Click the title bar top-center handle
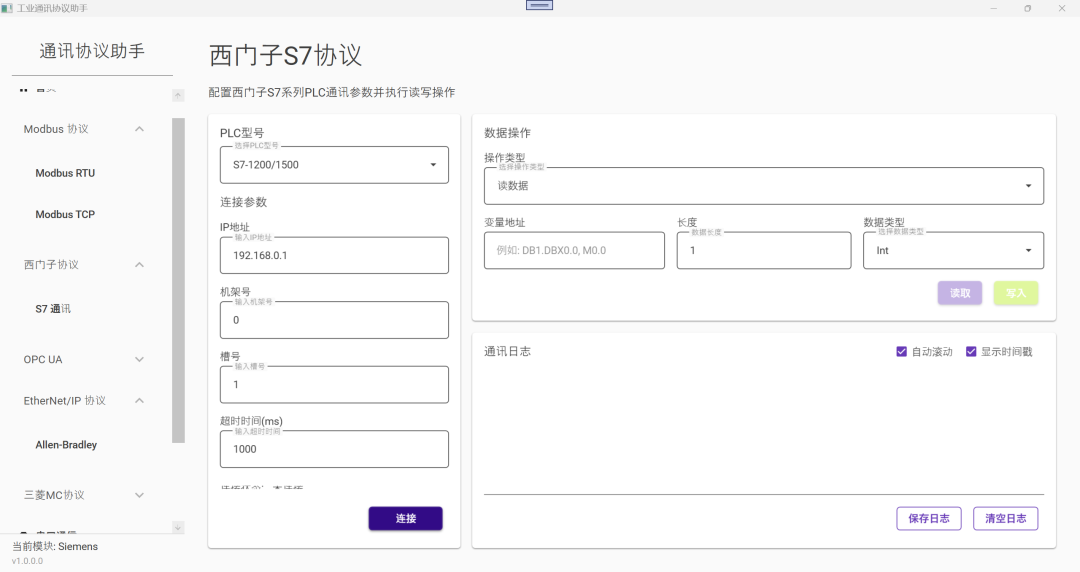Image resolution: width=1080 pixels, height=572 pixels. pos(539,6)
